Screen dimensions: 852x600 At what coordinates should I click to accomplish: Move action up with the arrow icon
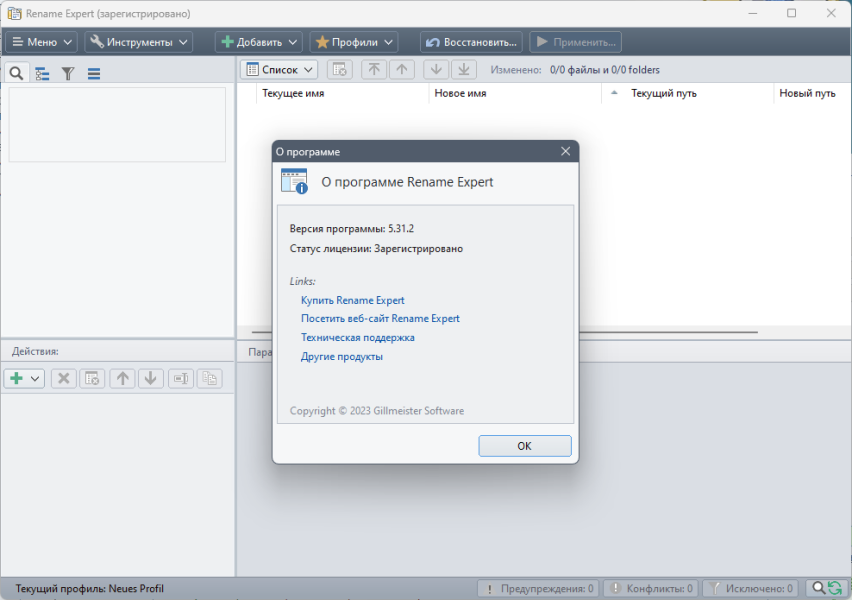122,378
